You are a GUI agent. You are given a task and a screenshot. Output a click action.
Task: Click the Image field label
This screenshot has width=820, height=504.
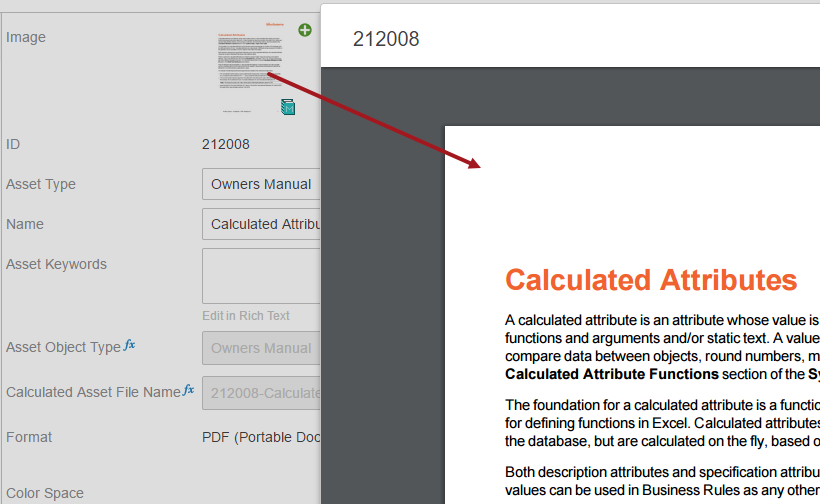26,37
